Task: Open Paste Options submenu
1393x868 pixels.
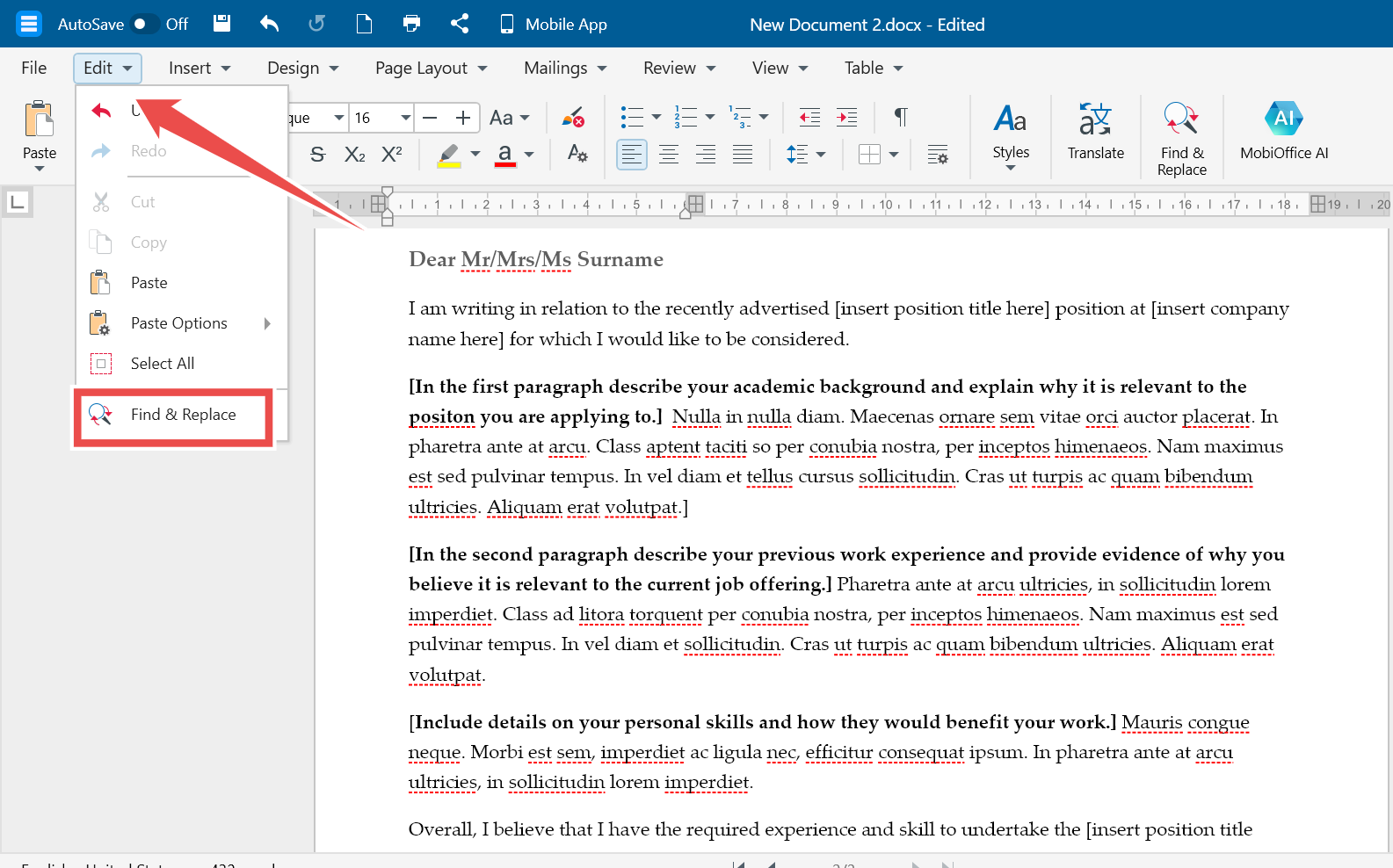Action: click(182, 323)
